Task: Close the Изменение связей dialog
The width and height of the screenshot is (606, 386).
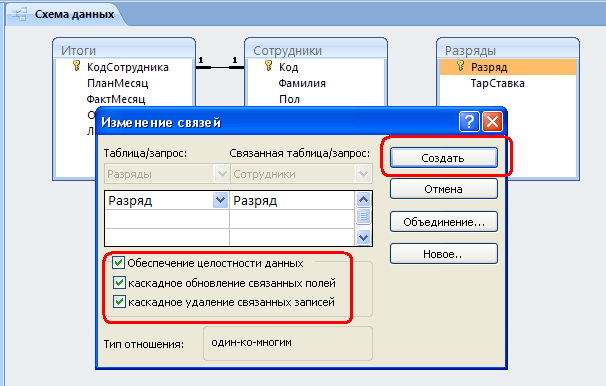Action: pyautogui.click(x=493, y=122)
